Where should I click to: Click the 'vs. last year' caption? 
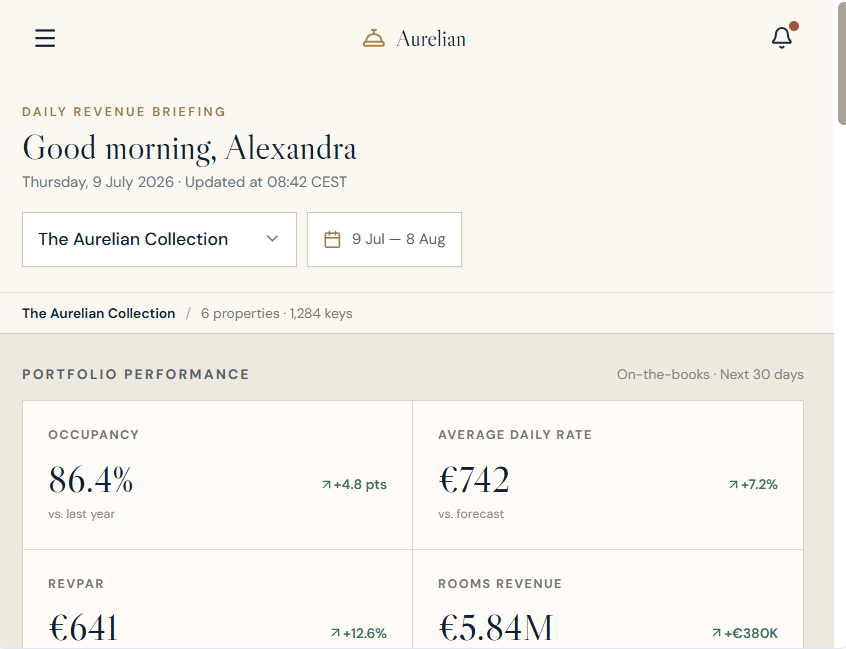click(81, 514)
